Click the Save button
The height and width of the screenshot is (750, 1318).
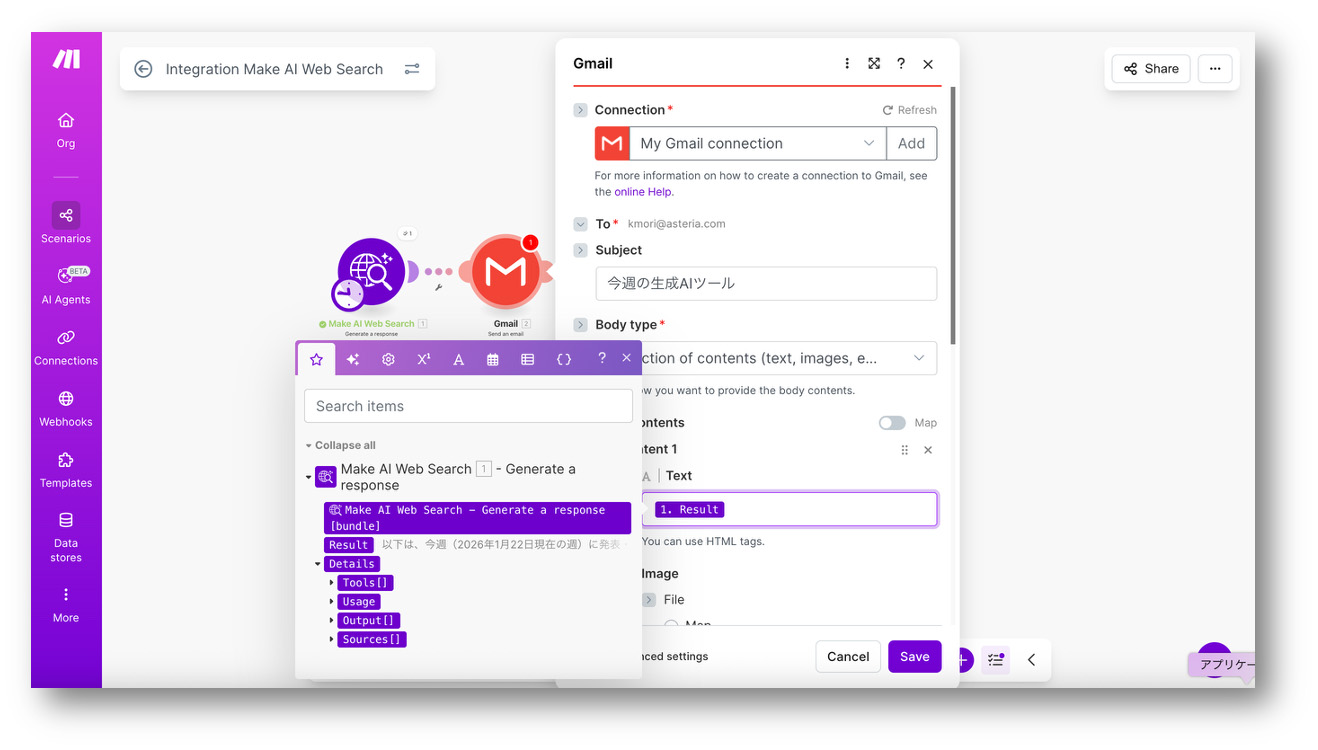pos(914,657)
